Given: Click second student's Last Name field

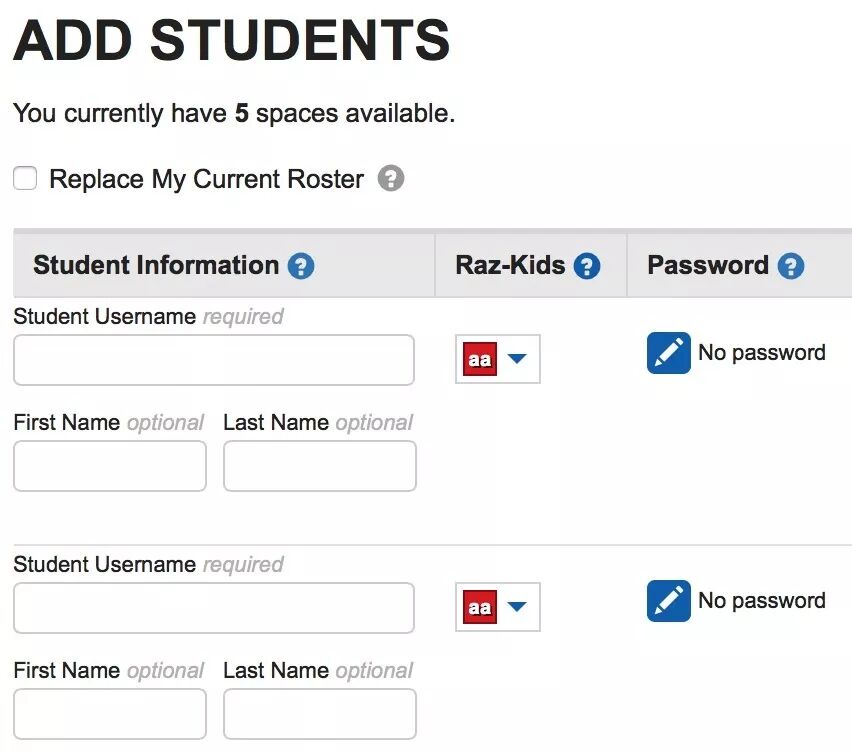Looking at the screenshot, I should pos(320,713).
